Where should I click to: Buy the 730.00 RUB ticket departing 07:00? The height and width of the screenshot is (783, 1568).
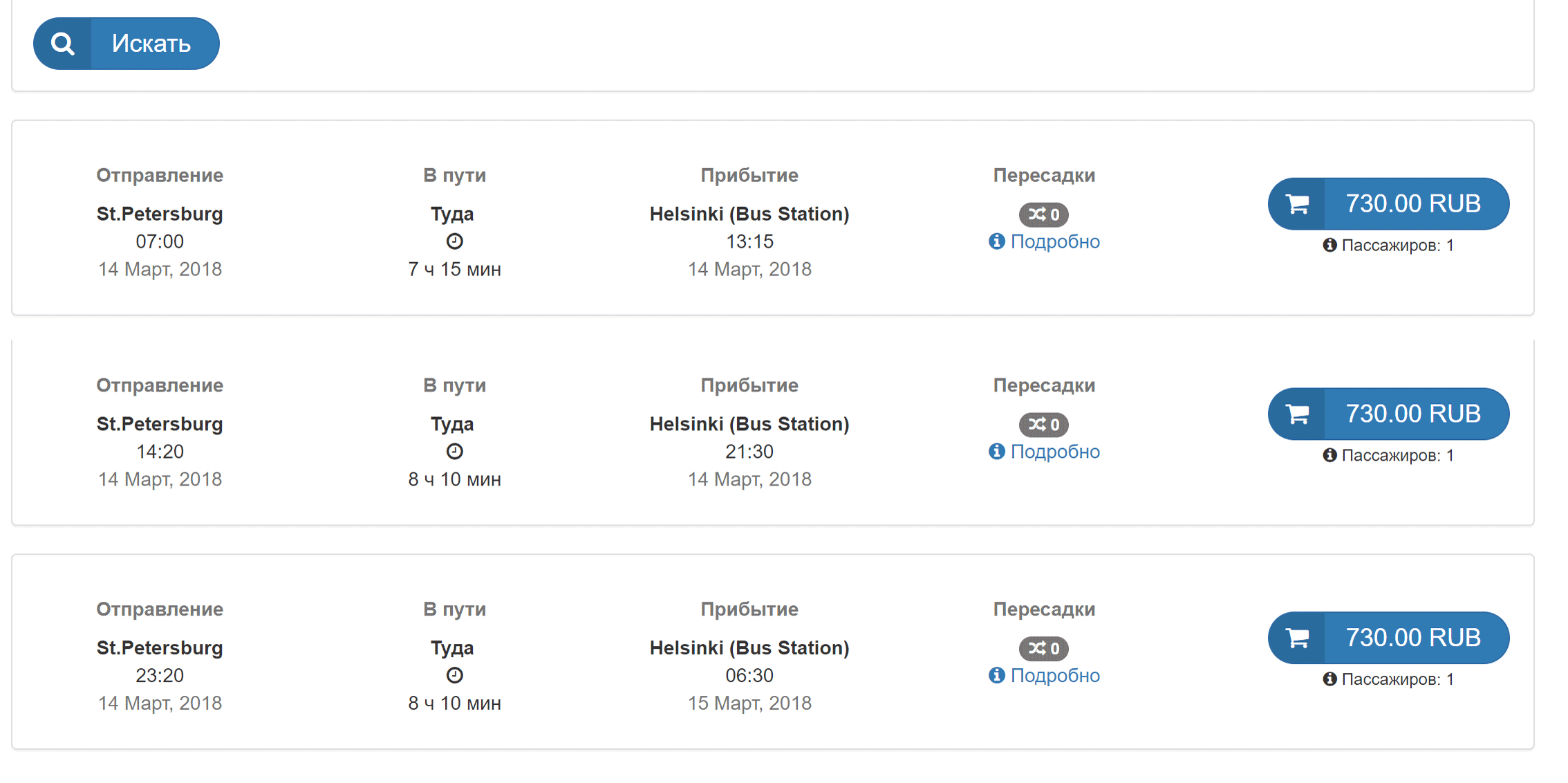click(1388, 204)
